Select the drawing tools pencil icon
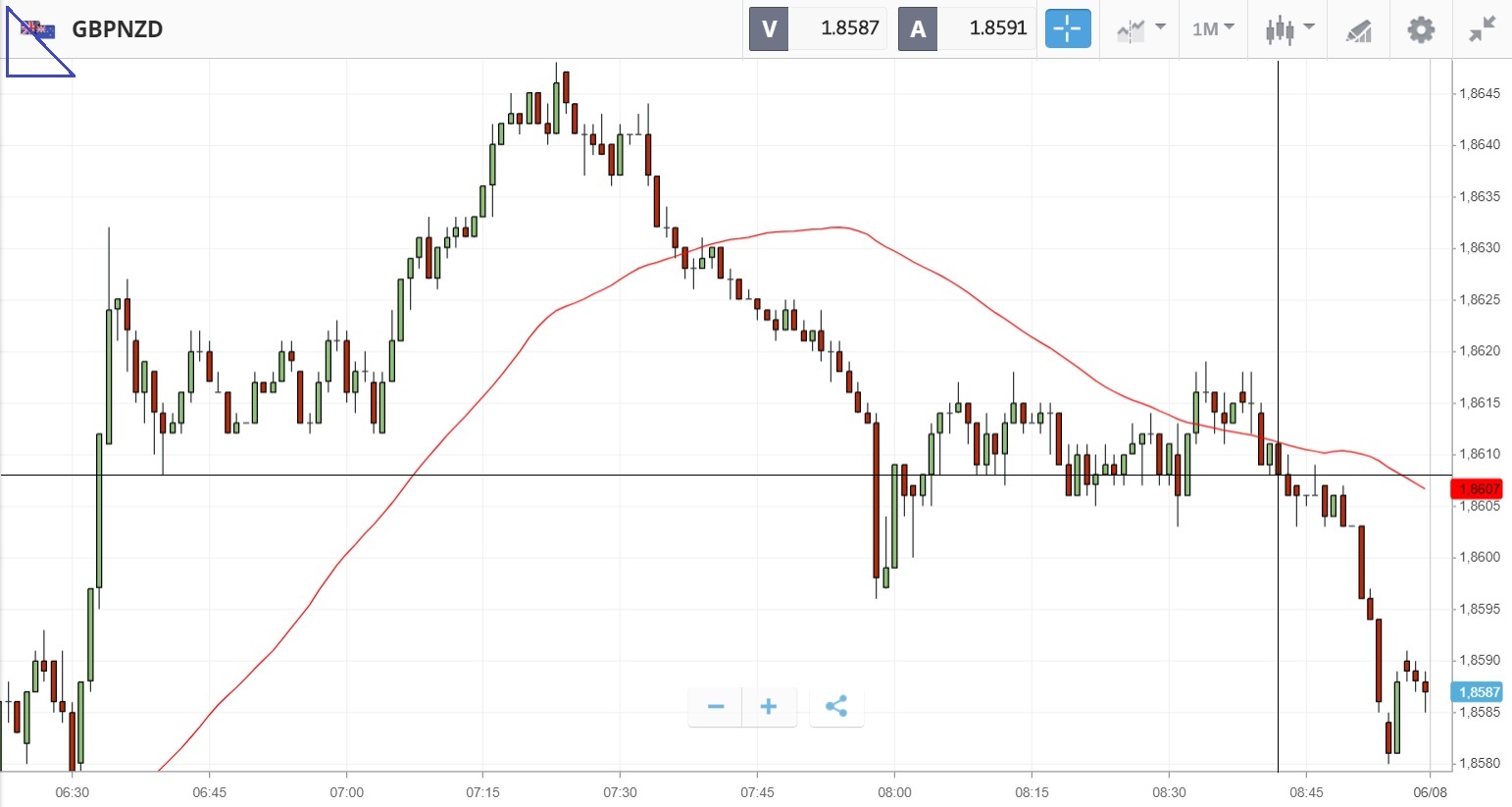This screenshot has height=807, width=1512. click(1358, 29)
